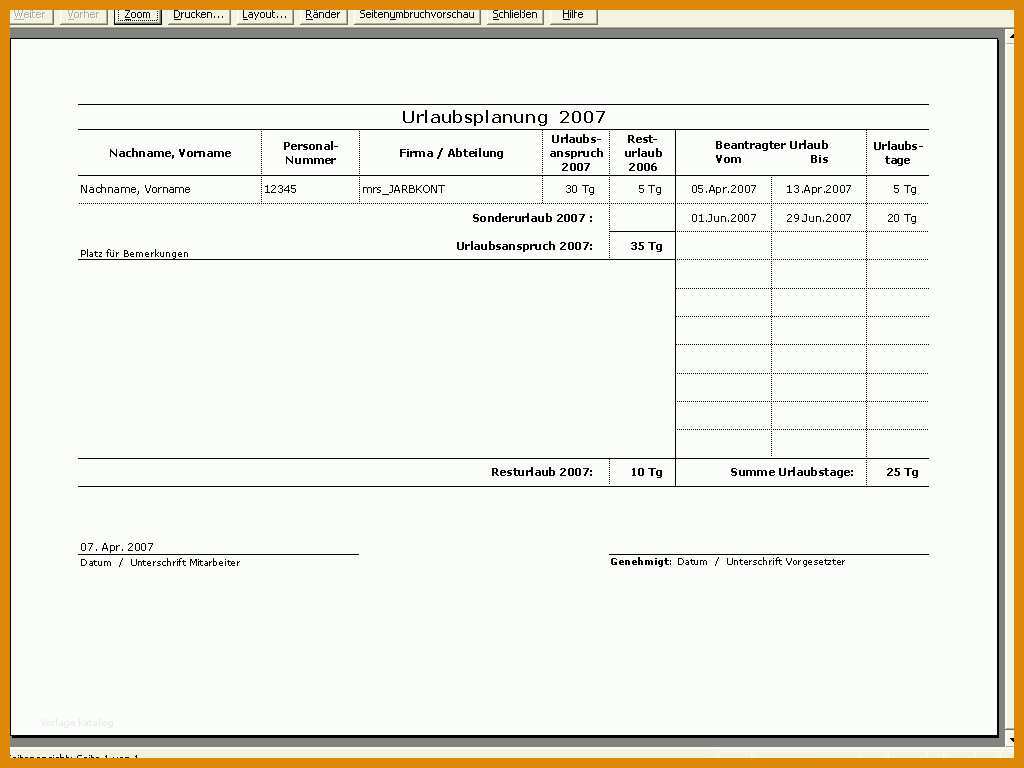The width and height of the screenshot is (1024, 768).
Task: Click the Urlaubsplanung 2007 report title
Action: [x=503, y=117]
